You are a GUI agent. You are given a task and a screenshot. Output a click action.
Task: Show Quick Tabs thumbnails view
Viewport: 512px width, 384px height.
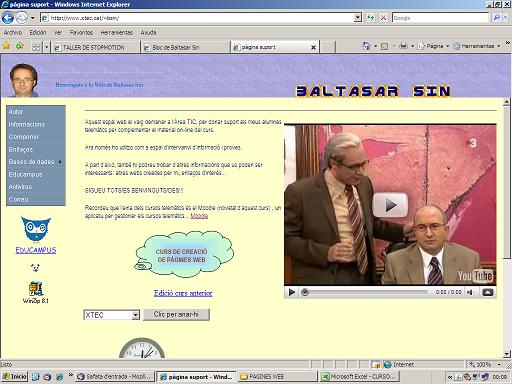(36, 47)
